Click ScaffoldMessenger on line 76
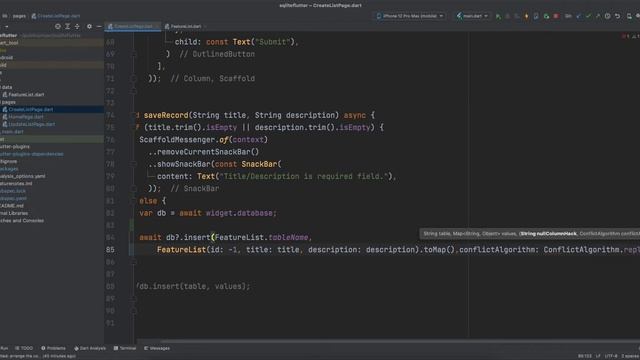The image size is (640, 360). 177,140
